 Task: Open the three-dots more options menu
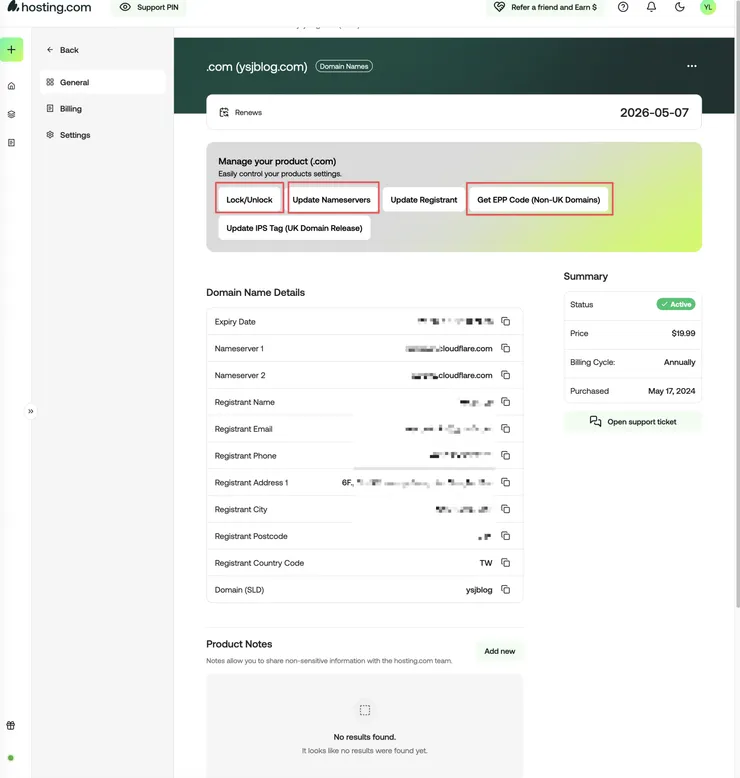[x=692, y=66]
